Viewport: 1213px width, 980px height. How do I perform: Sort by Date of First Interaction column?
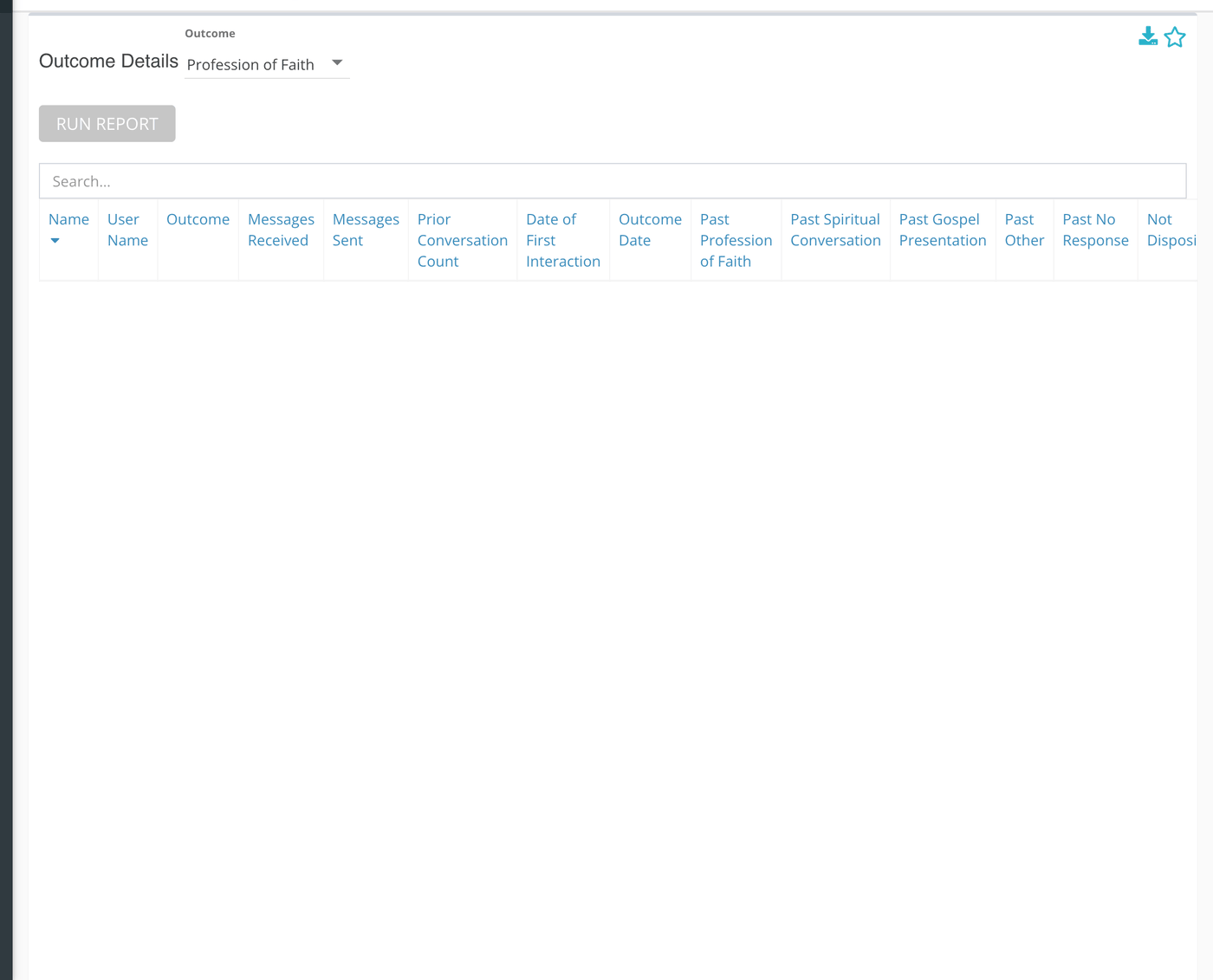pyautogui.click(x=563, y=240)
